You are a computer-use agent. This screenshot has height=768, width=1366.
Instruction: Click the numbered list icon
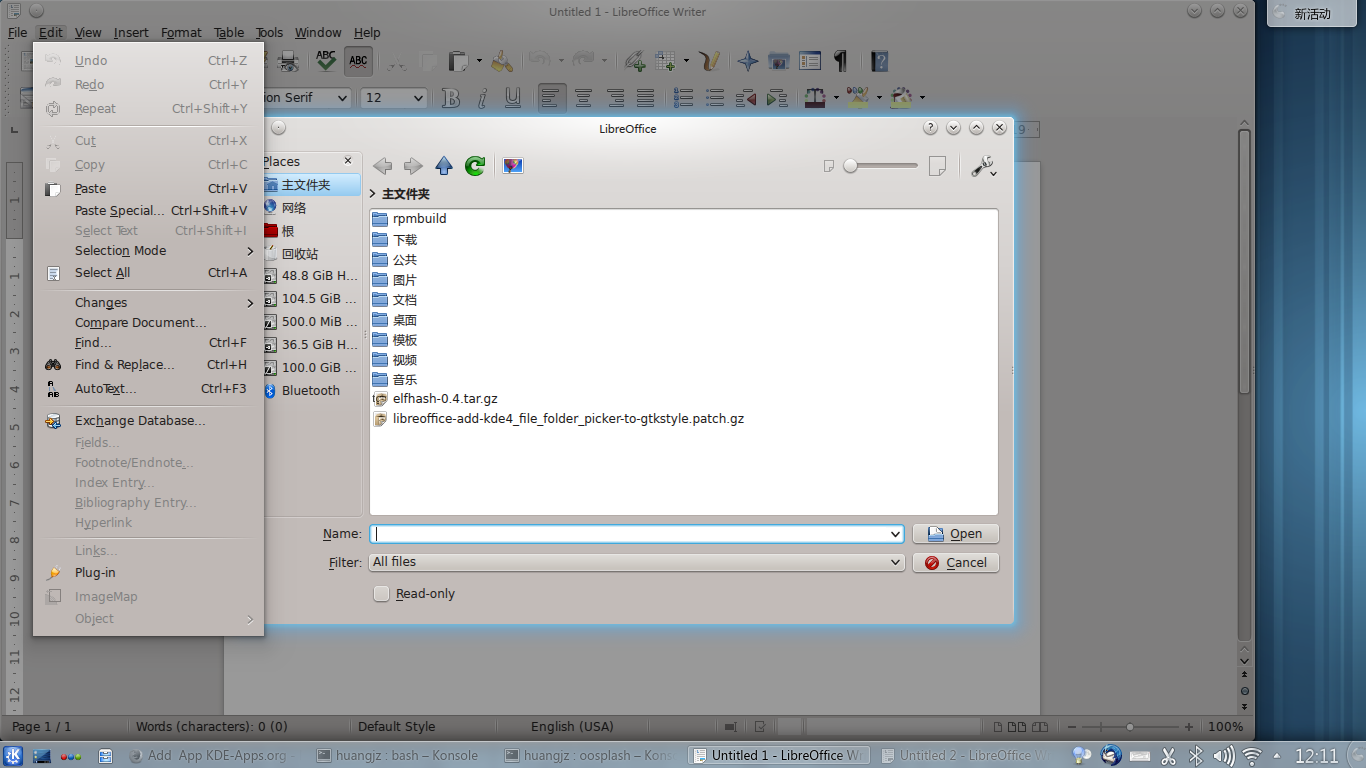click(684, 97)
